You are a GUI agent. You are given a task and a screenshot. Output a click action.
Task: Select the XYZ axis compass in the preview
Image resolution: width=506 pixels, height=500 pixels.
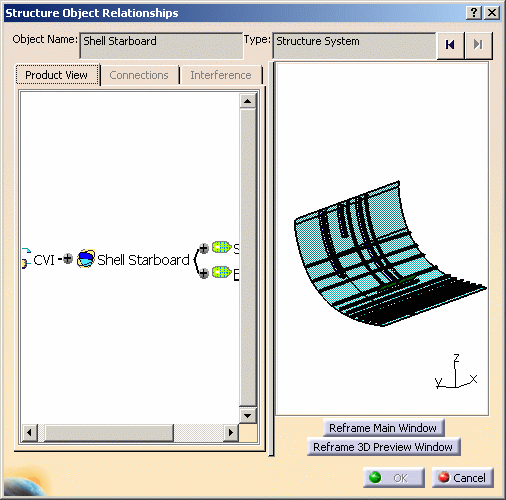[456, 372]
